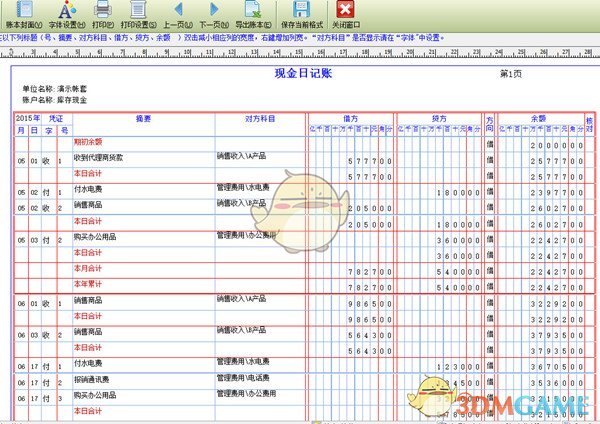The image size is (600, 424).
Task: Open 打印设置 print settings
Action: tap(138, 15)
